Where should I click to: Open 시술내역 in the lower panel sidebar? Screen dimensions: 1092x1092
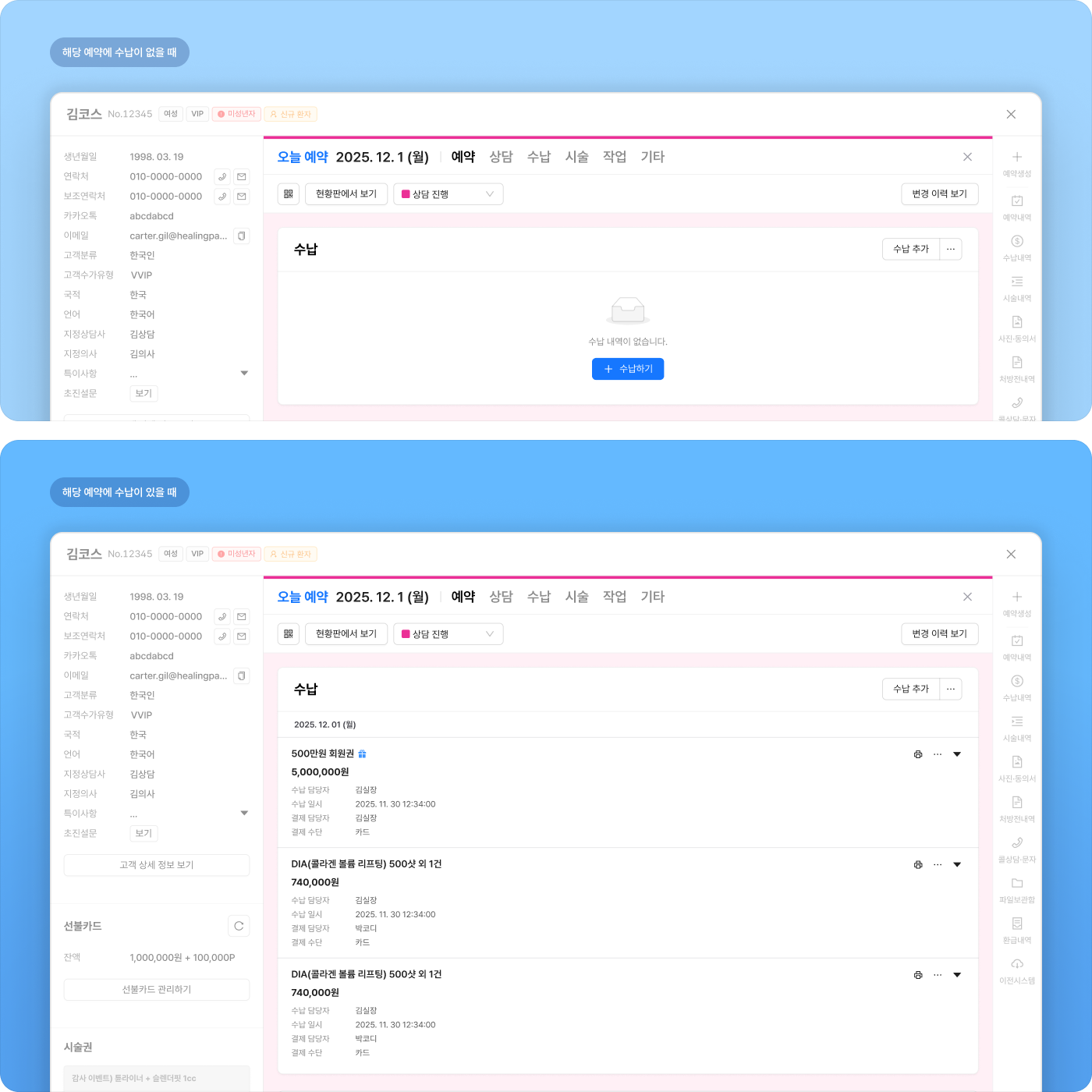point(1017,729)
